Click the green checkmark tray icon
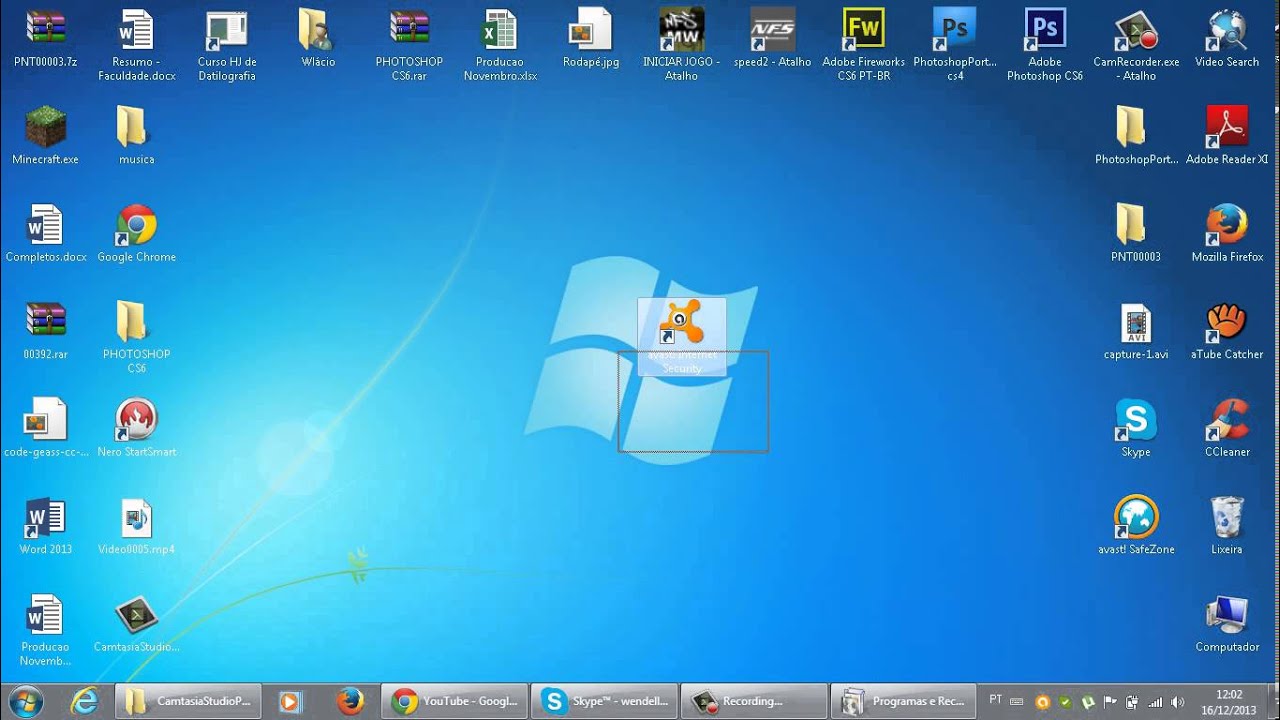 point(1066,702)
